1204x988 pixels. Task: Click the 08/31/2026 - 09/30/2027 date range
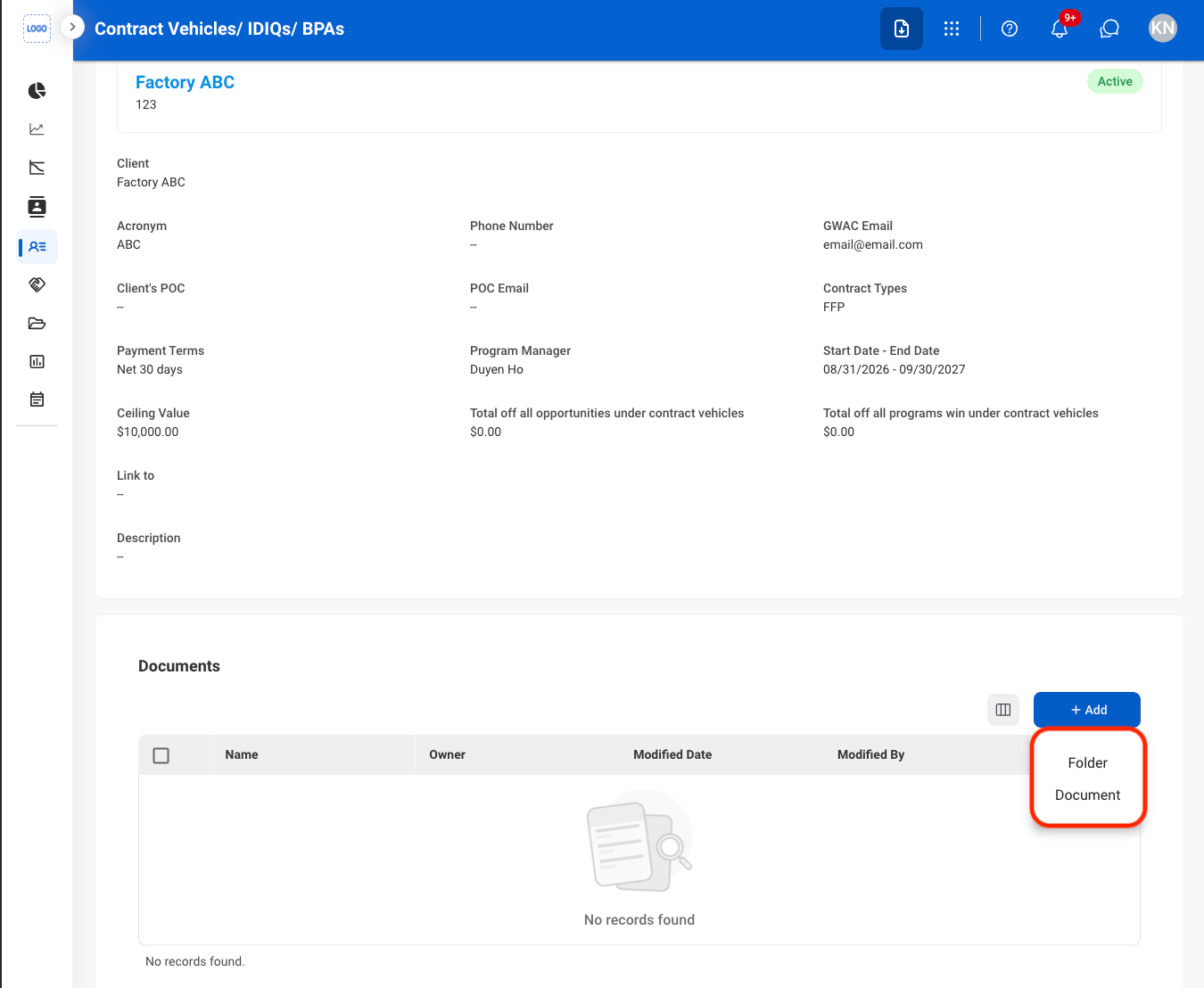point(894,369)
